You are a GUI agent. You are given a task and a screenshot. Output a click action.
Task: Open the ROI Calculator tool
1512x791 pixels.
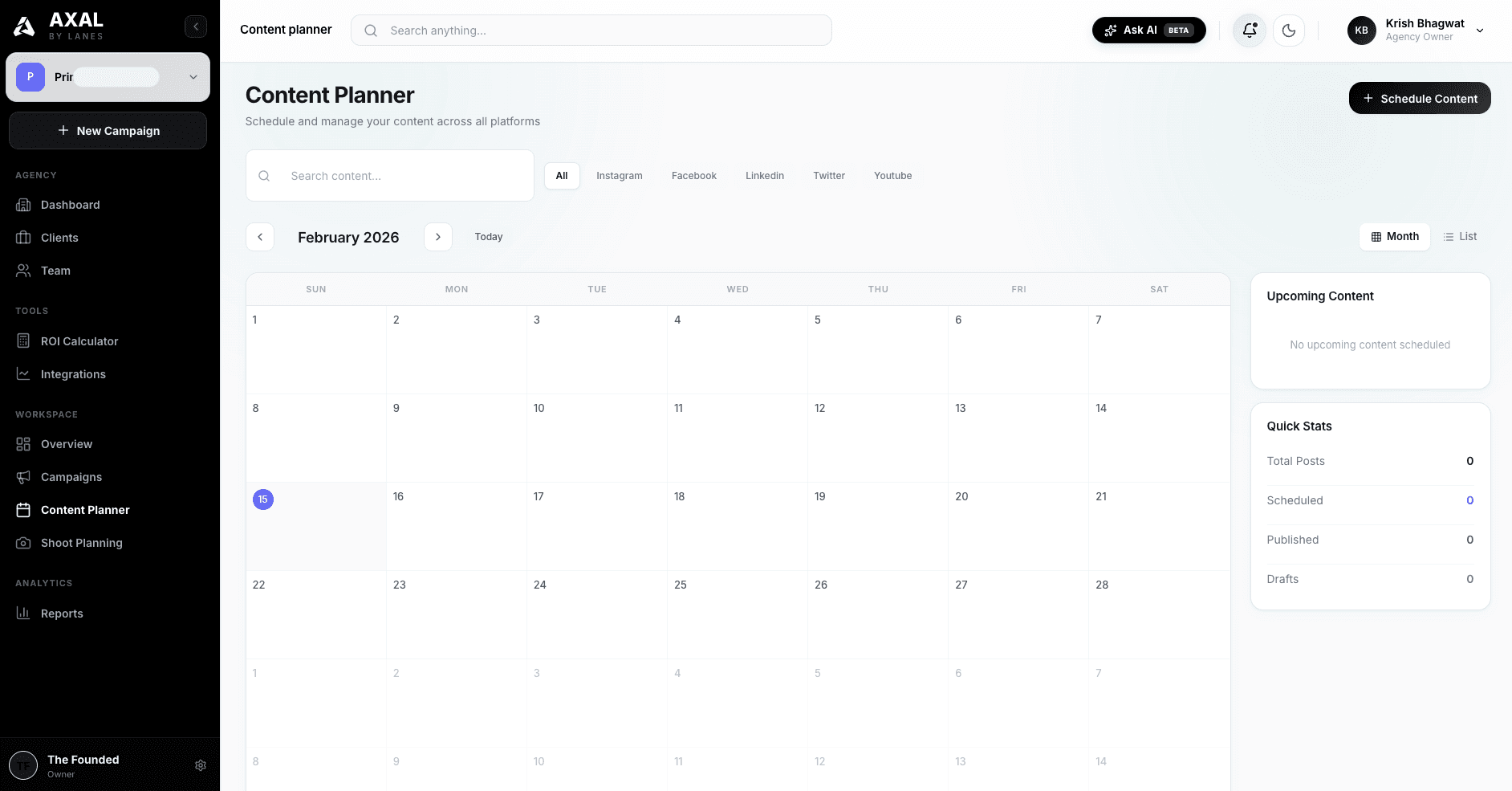(x=79, y=341)
